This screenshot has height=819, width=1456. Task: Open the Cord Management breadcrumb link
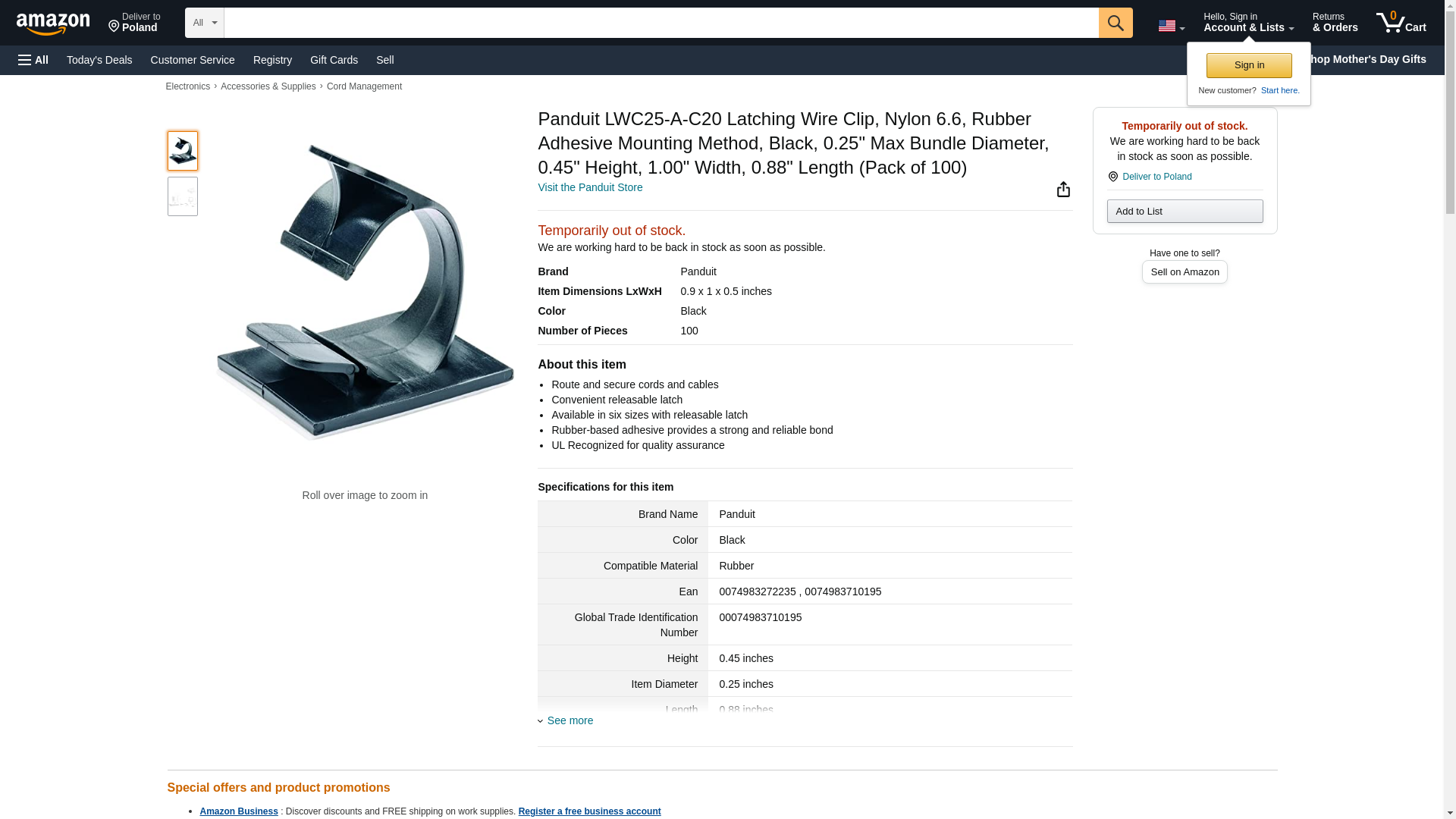click(364, 86)
